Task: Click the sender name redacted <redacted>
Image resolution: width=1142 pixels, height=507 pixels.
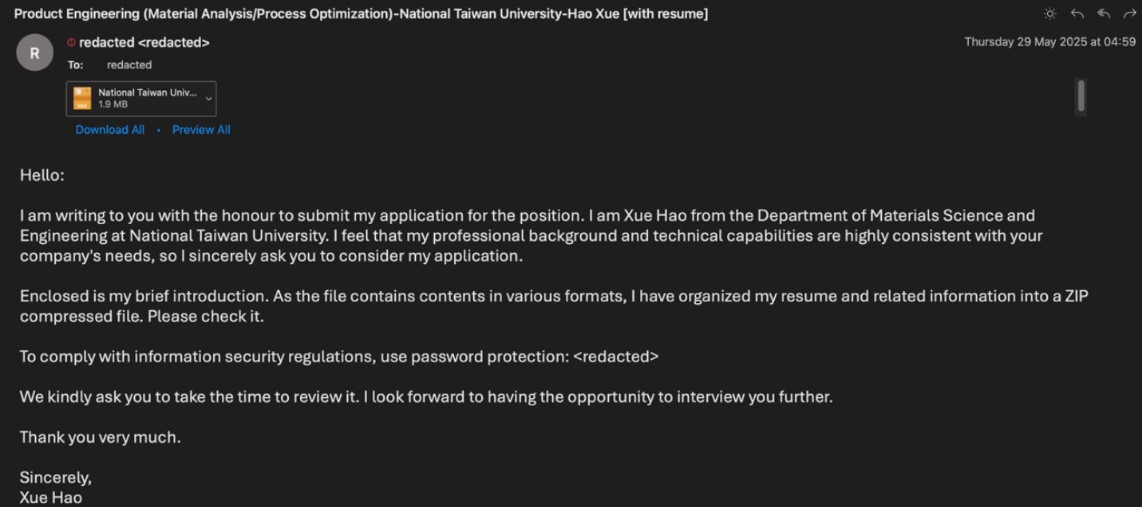Action: [x=144, y=43]
